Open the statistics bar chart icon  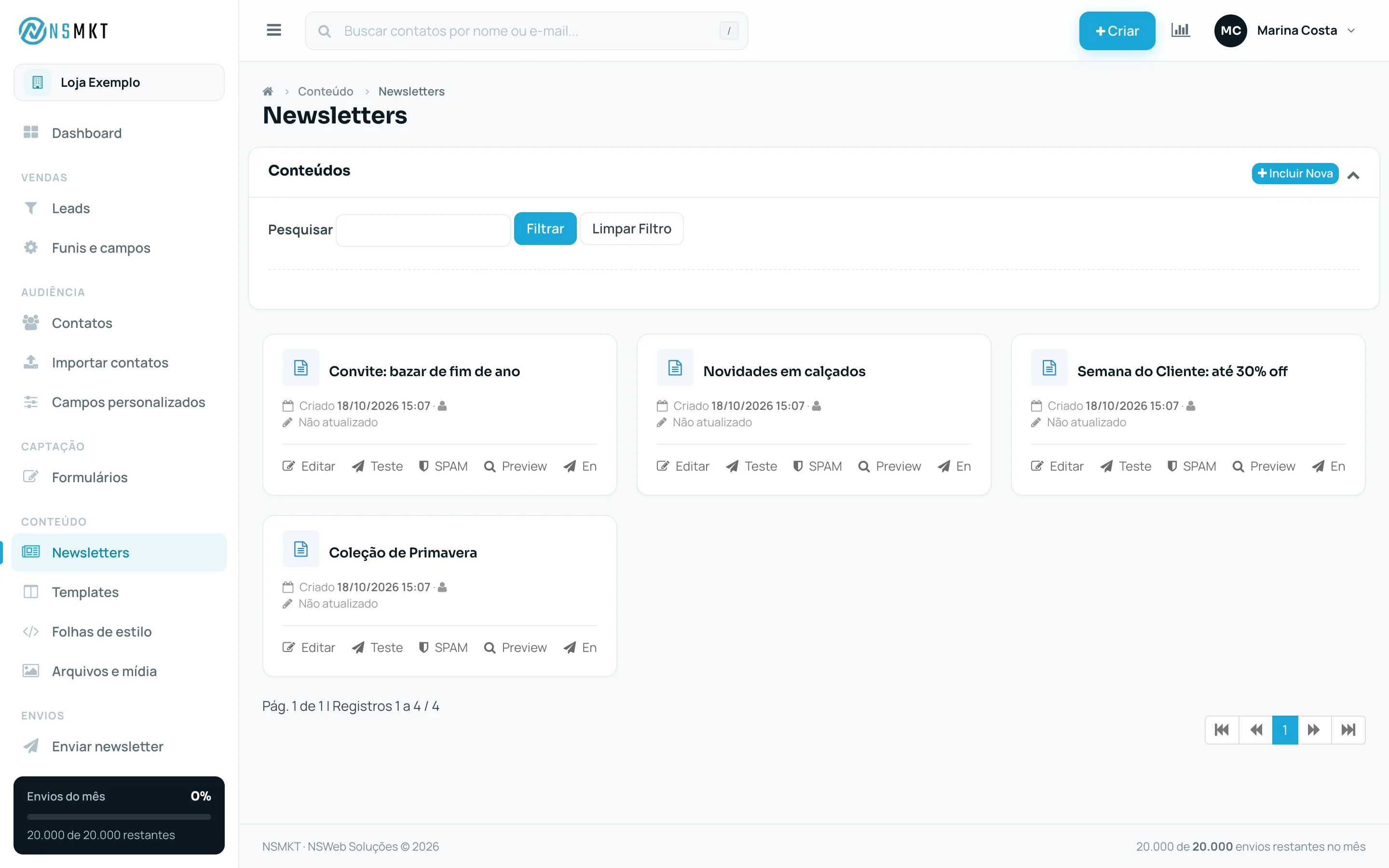(1180, 30)
